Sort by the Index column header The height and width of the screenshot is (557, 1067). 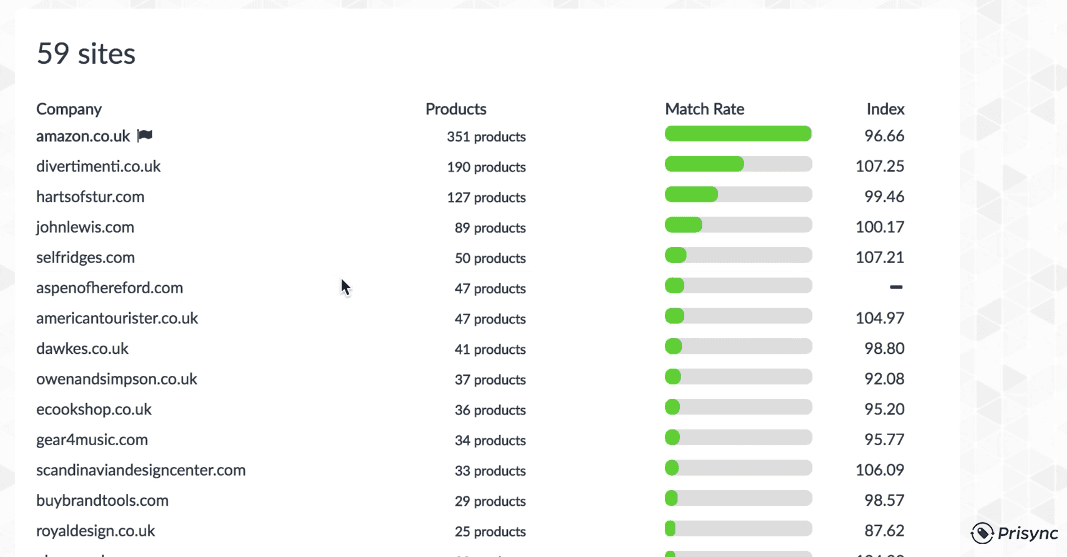885,109
